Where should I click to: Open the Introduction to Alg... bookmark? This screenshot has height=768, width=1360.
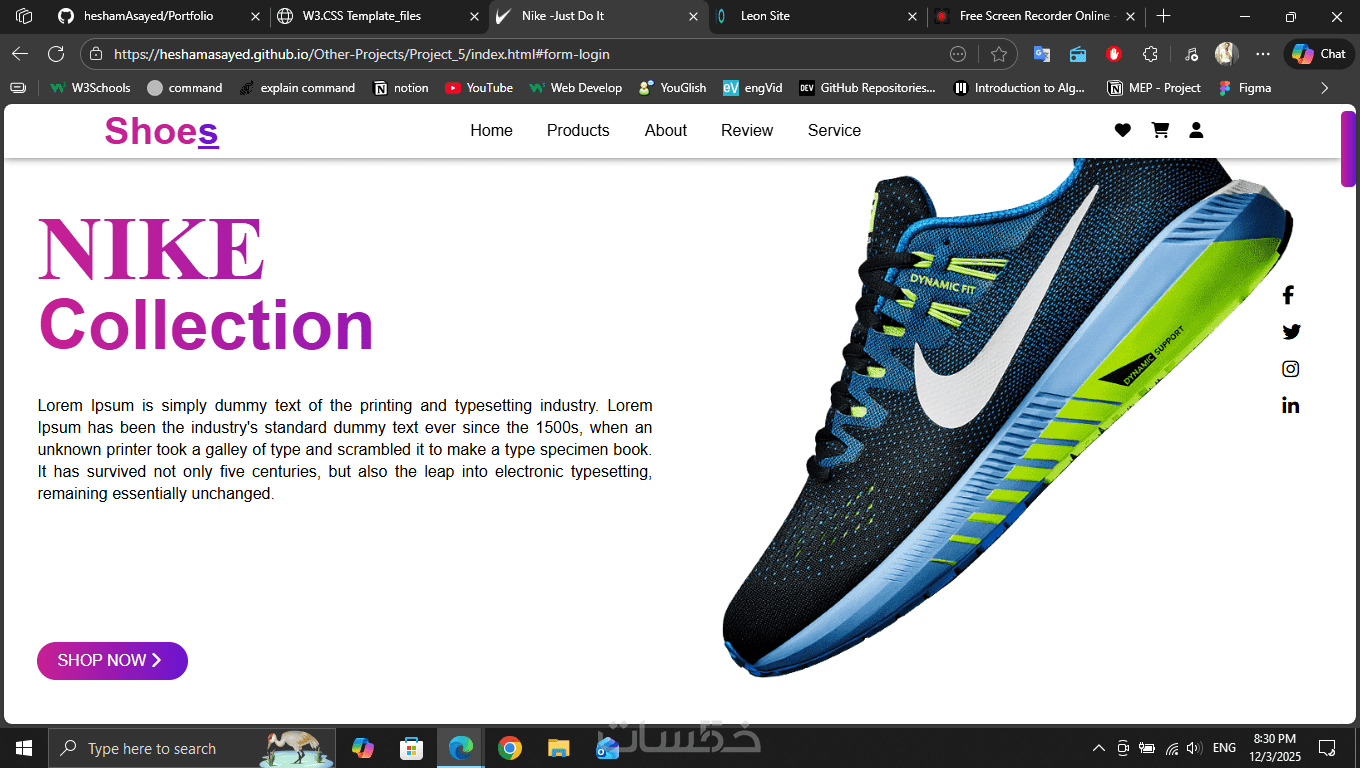[1020, 88]
